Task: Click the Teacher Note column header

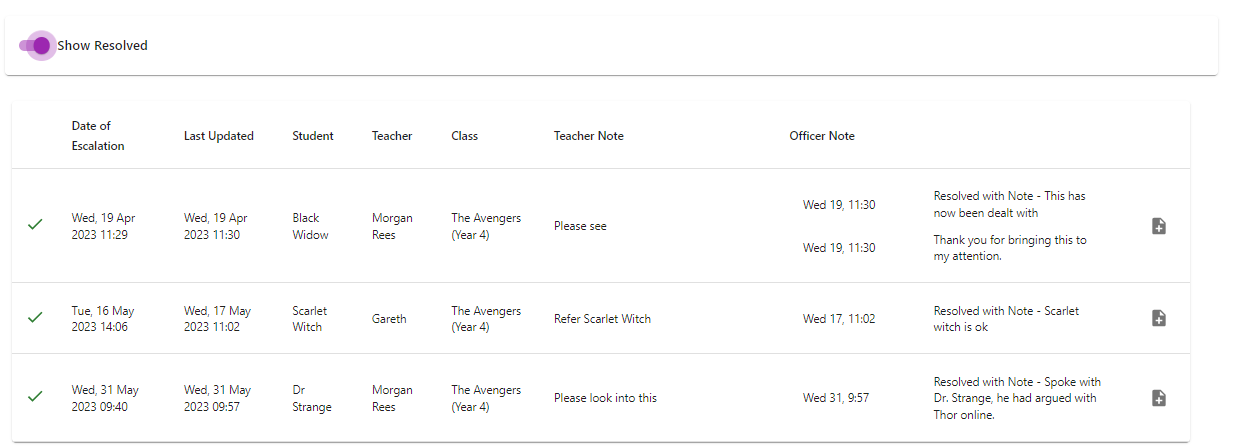Action: [588, 136]
